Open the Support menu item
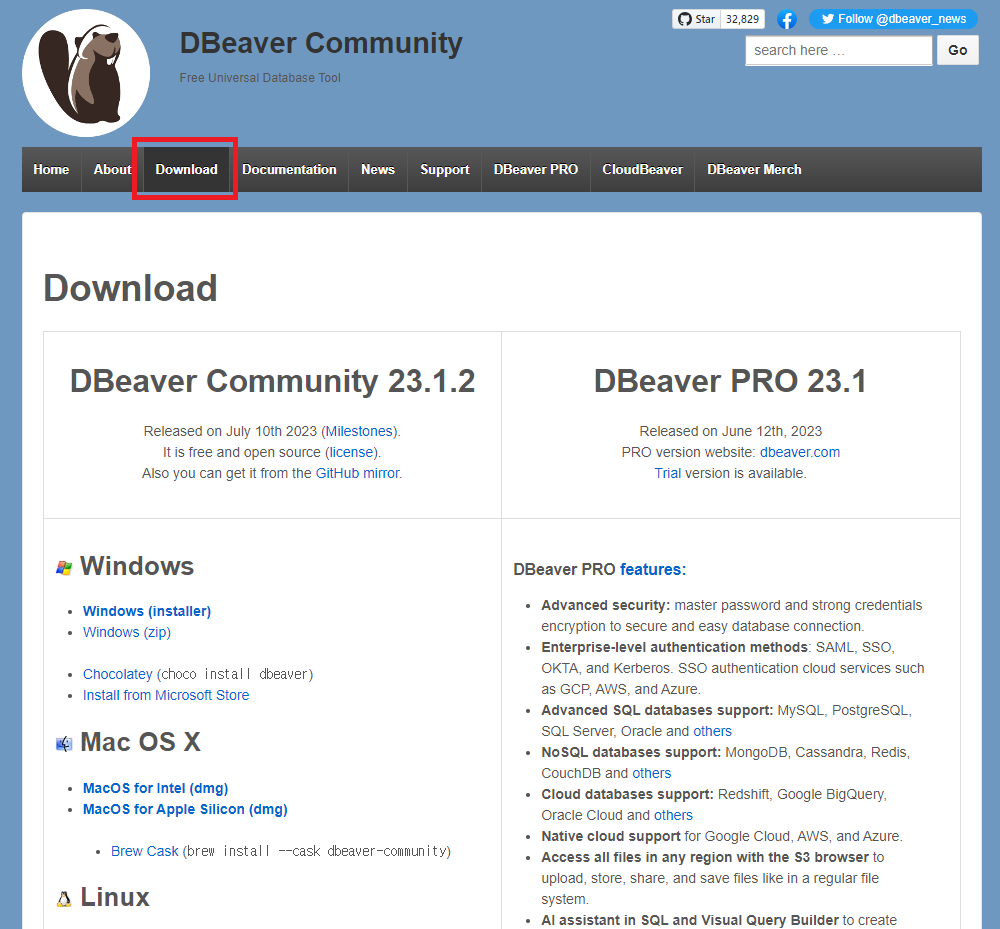The height and width of the screenshot is (929, 1000). [x=445, y=170]
